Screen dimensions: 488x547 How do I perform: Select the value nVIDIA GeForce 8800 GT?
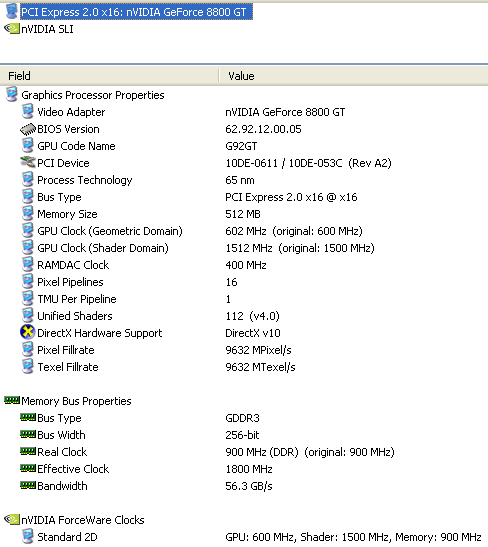285,112
